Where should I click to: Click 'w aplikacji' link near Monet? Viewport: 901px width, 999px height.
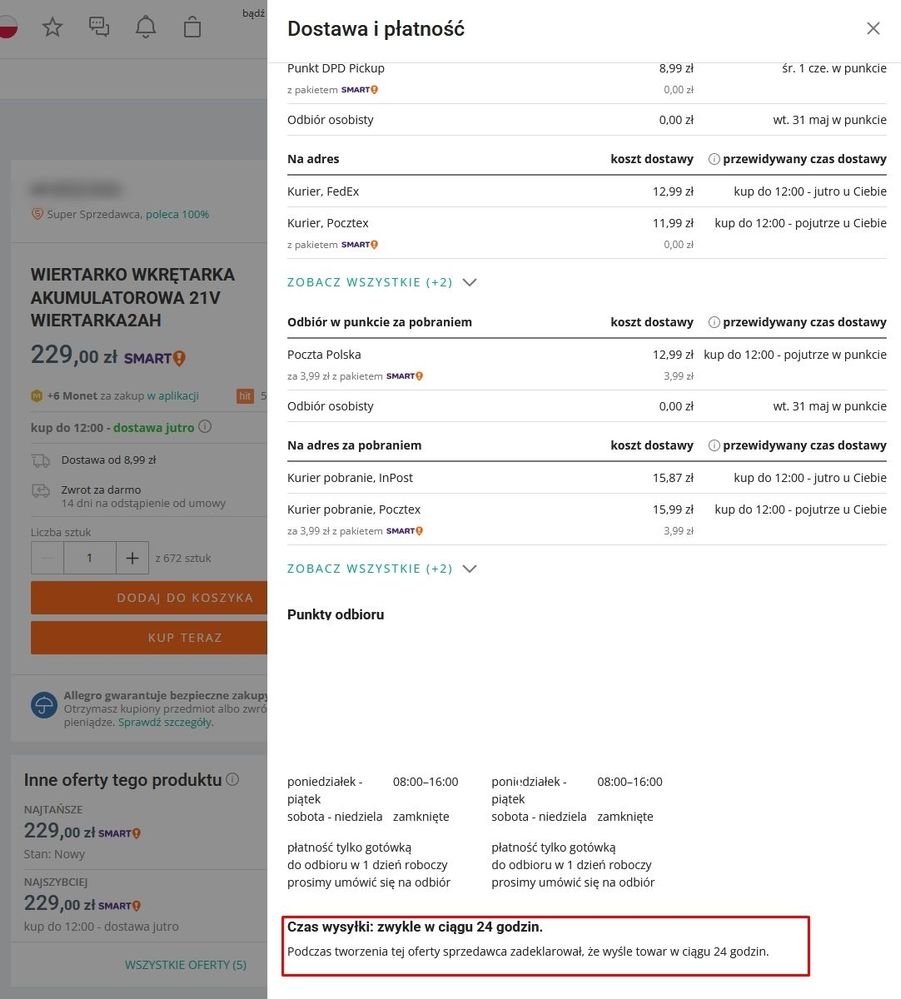tap(173, 396)
